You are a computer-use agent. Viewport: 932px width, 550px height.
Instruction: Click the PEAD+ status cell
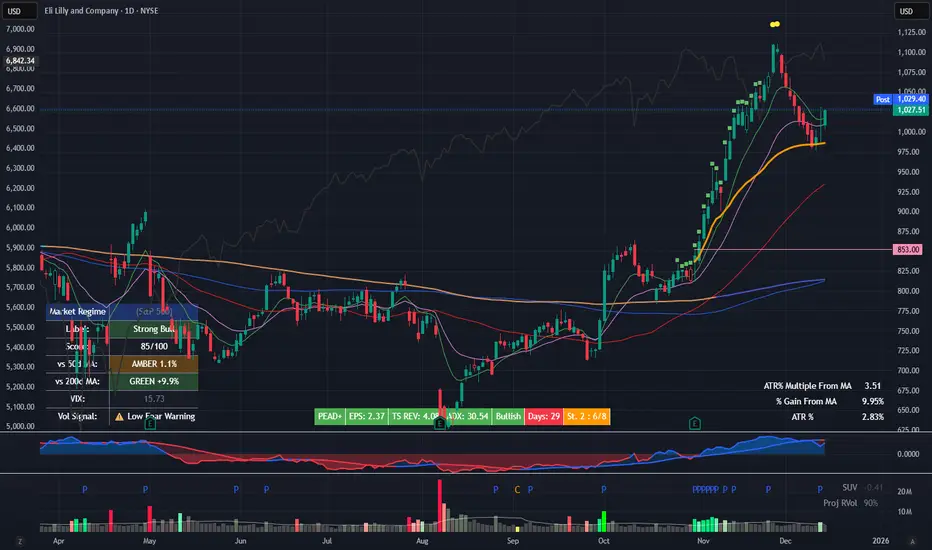click(330, 416)
